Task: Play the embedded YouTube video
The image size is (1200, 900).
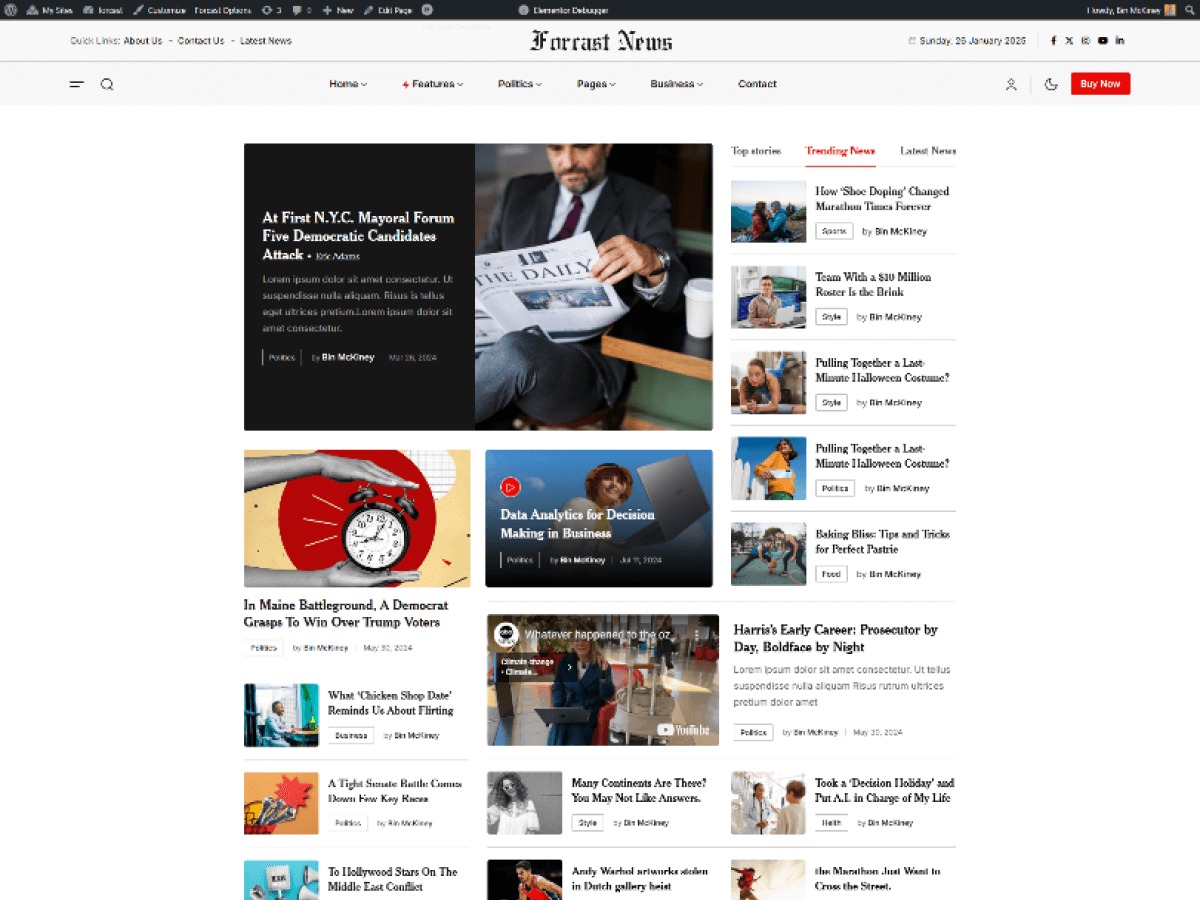Action: point(603,680)
